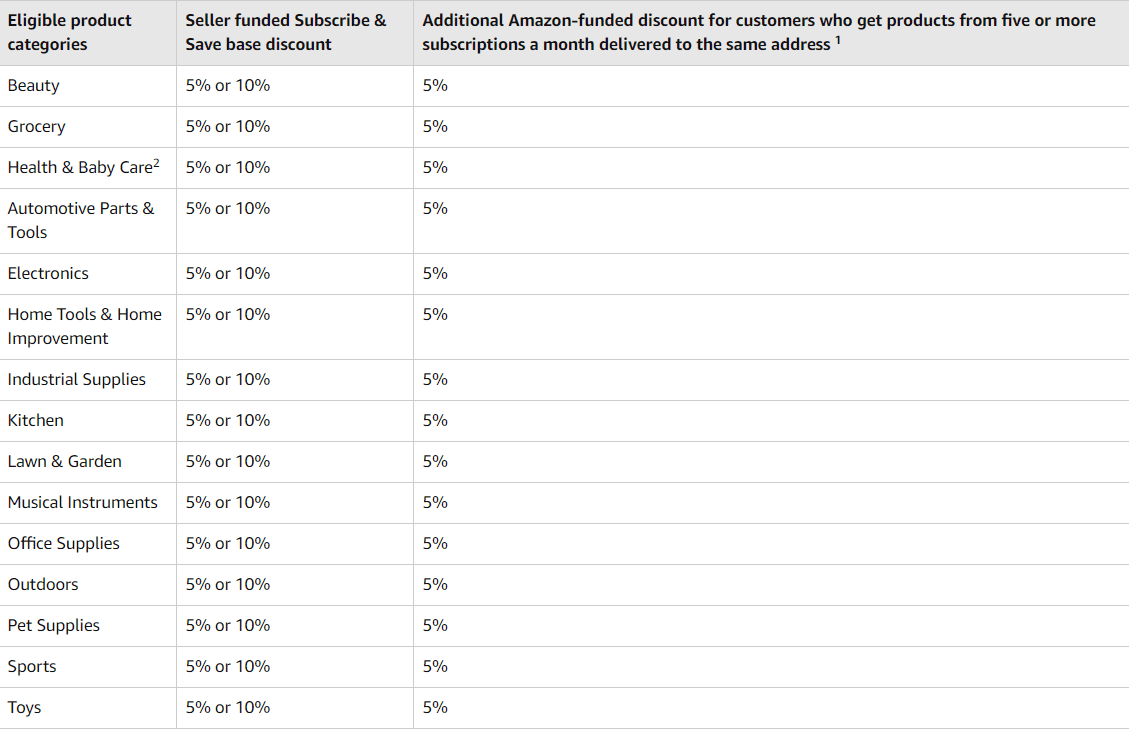Select the Pet Supplies row label
Screen dimensions: 1129x731
point(54,626)
